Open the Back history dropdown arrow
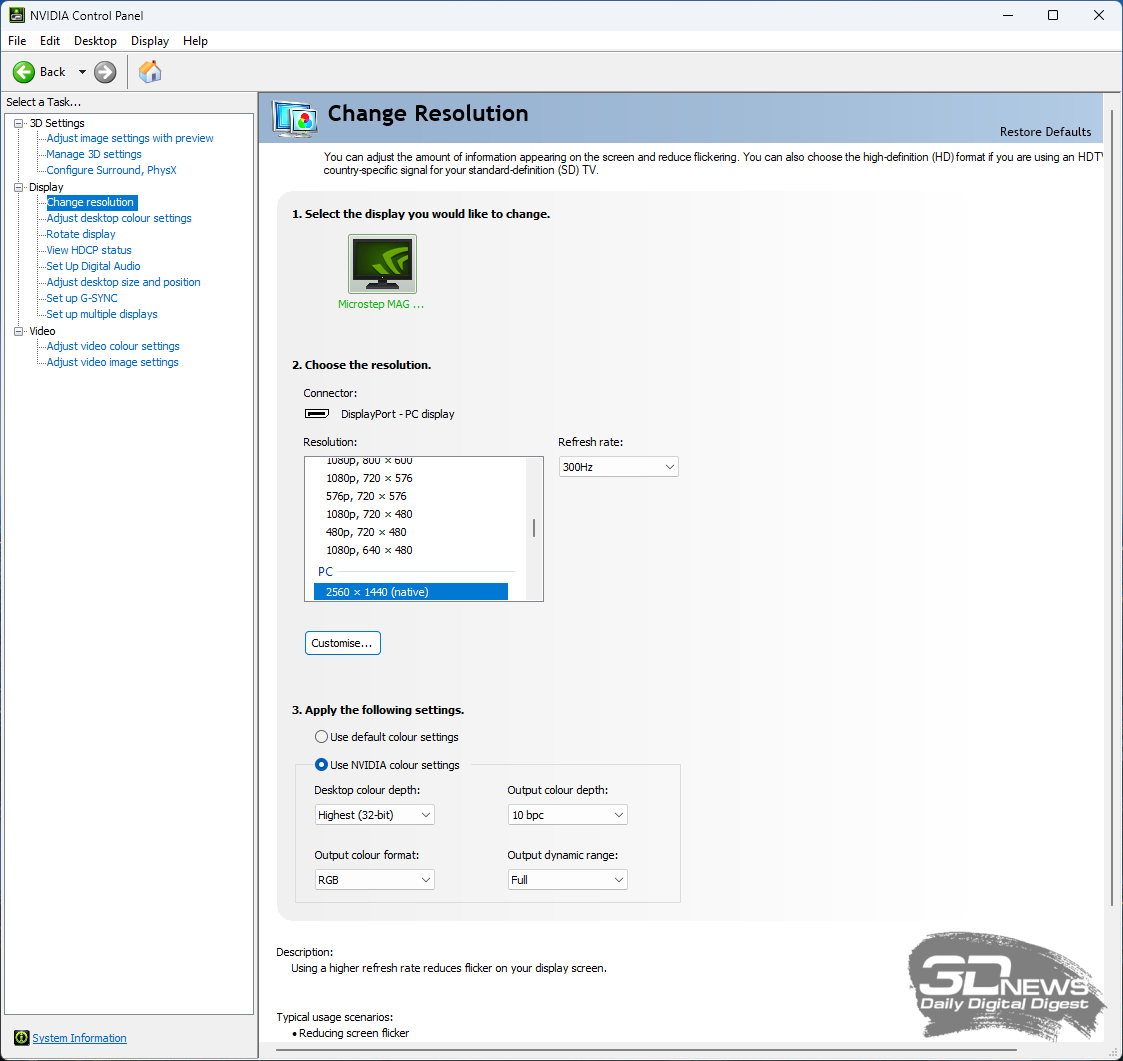This screenshot has height=1061, width=1123. 82,72
